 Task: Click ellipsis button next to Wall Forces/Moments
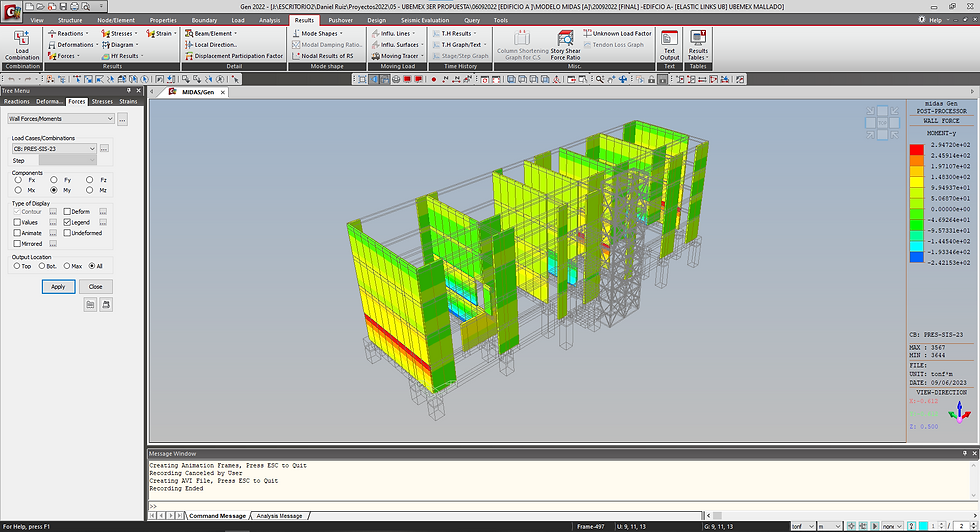click(122, 119)
